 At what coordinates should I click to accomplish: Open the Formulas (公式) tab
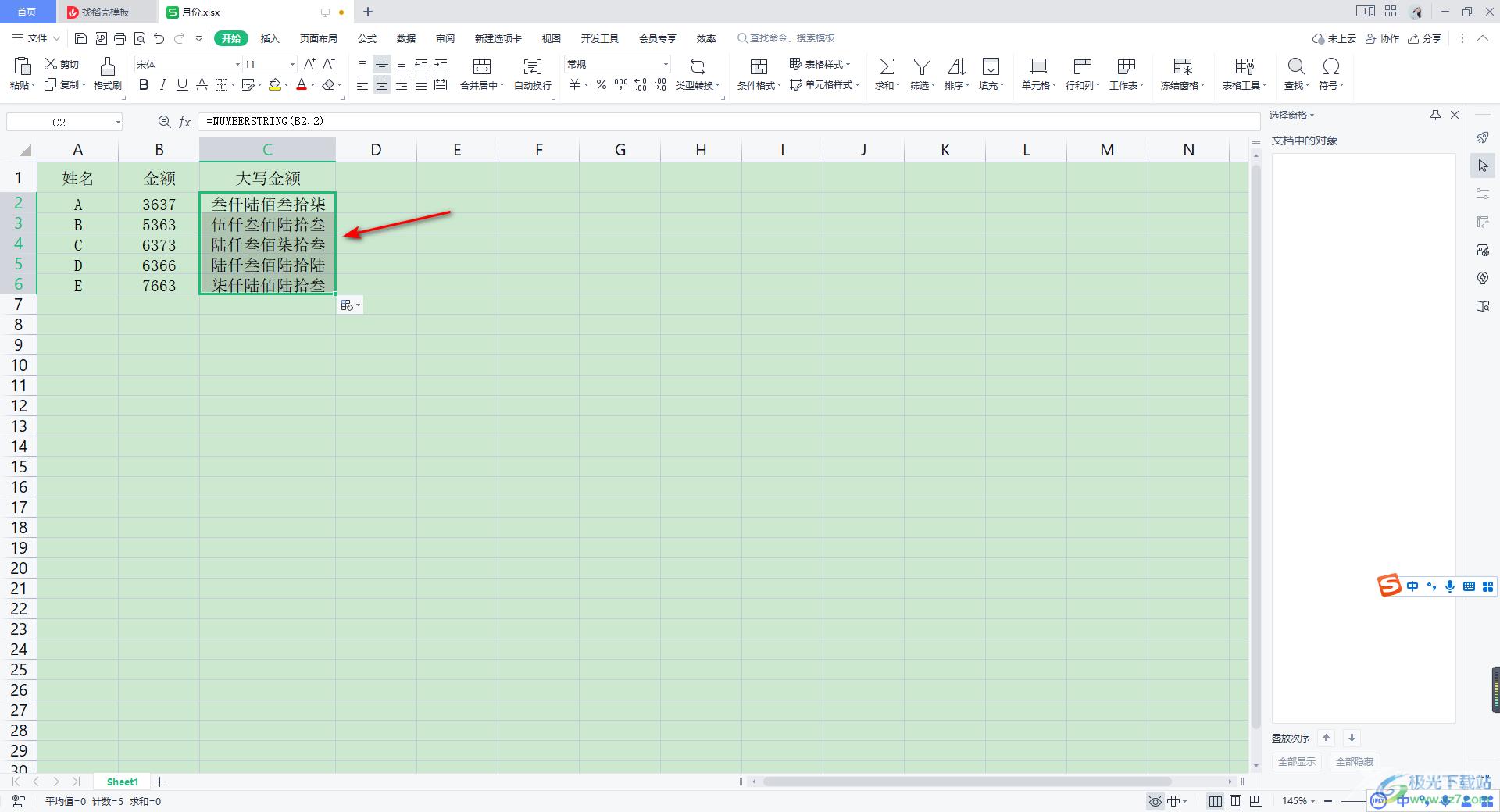[367, 38]
